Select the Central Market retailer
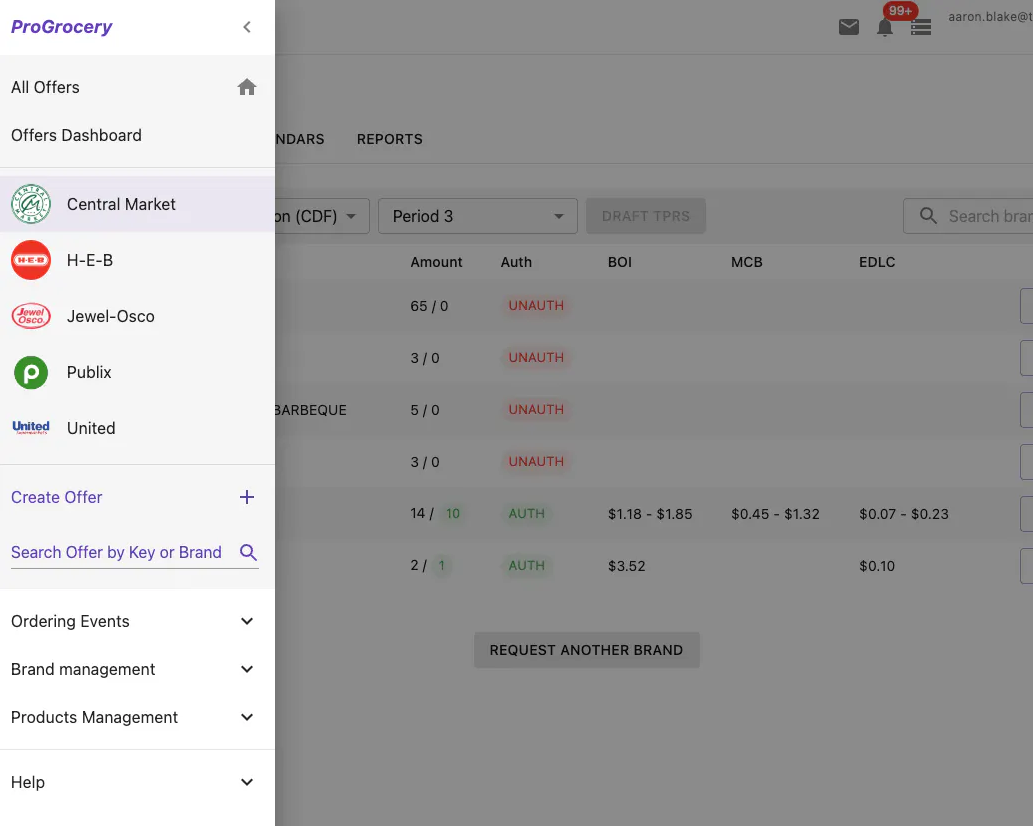Screen dimensions: 1033x826 point(137,204)
